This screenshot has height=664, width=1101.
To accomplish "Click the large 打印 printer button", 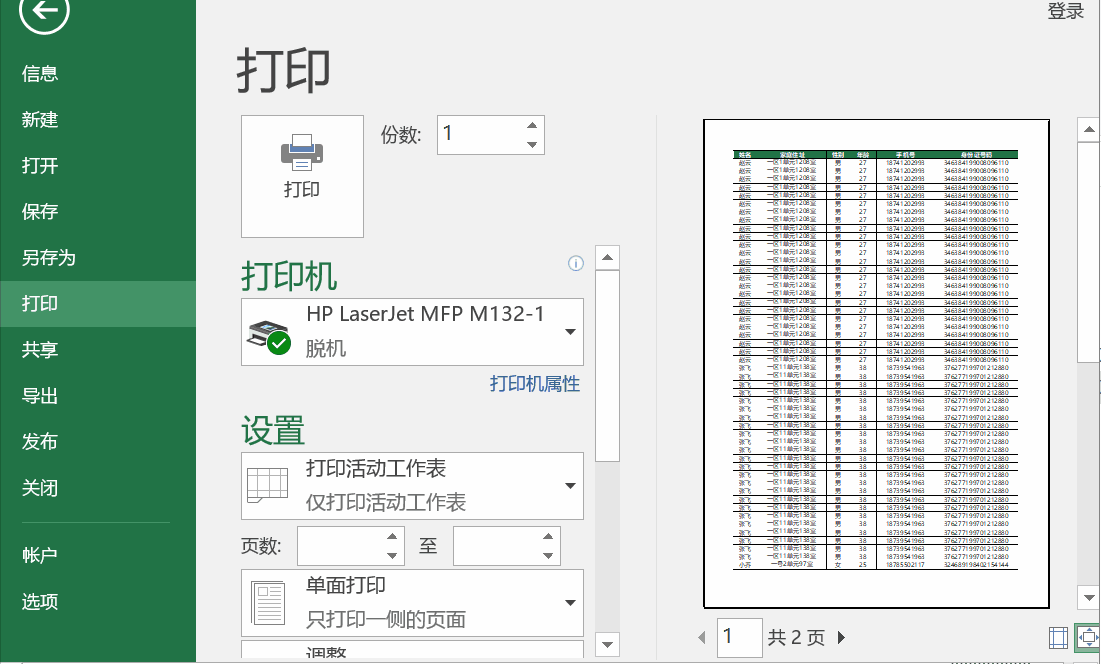I will tap(302, 176).
